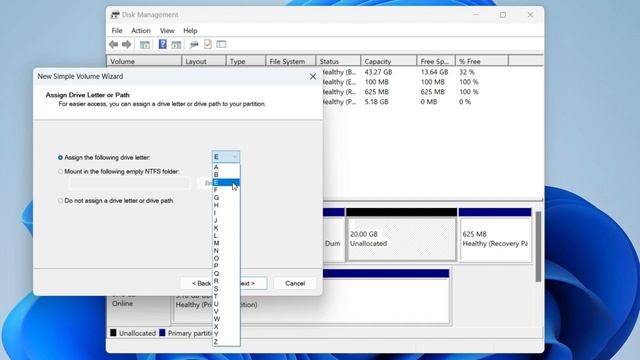The image size is (640, 360).
Task: Collapse the drive letter combo box showing E
Action: point(226,157)
